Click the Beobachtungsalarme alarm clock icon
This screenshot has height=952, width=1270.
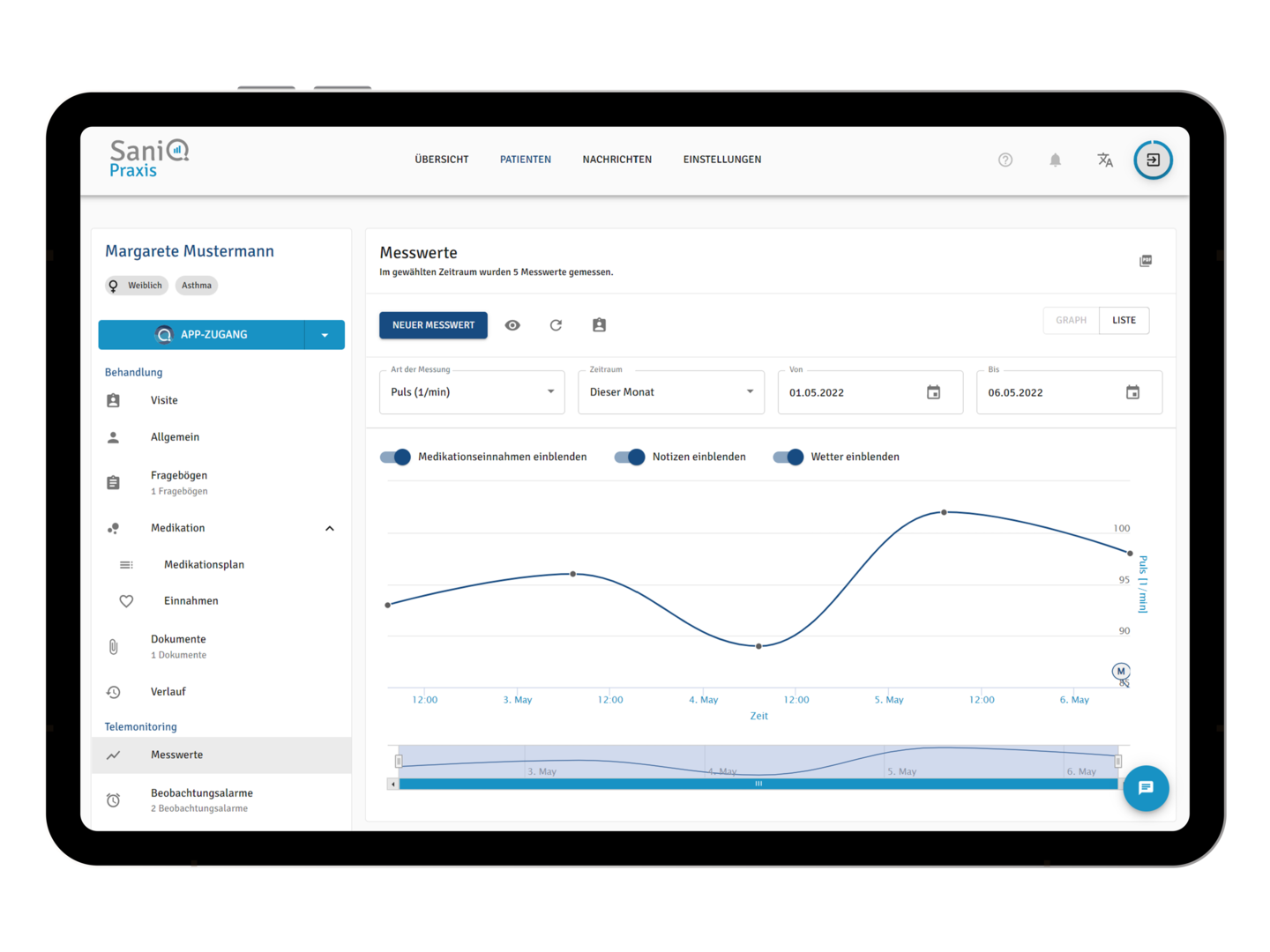pos(113,800)
